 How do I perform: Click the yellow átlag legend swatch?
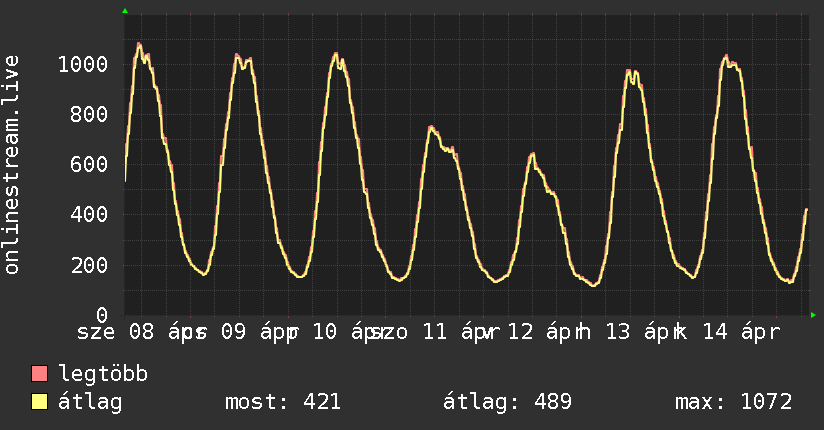tap(39, 402)
